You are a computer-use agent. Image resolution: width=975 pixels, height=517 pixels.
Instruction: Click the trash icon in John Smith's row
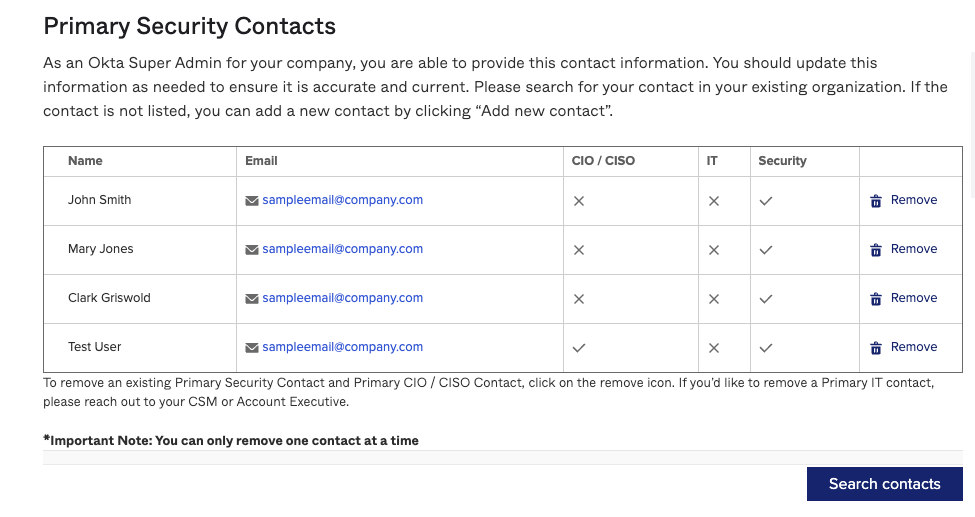coord(876,201)
